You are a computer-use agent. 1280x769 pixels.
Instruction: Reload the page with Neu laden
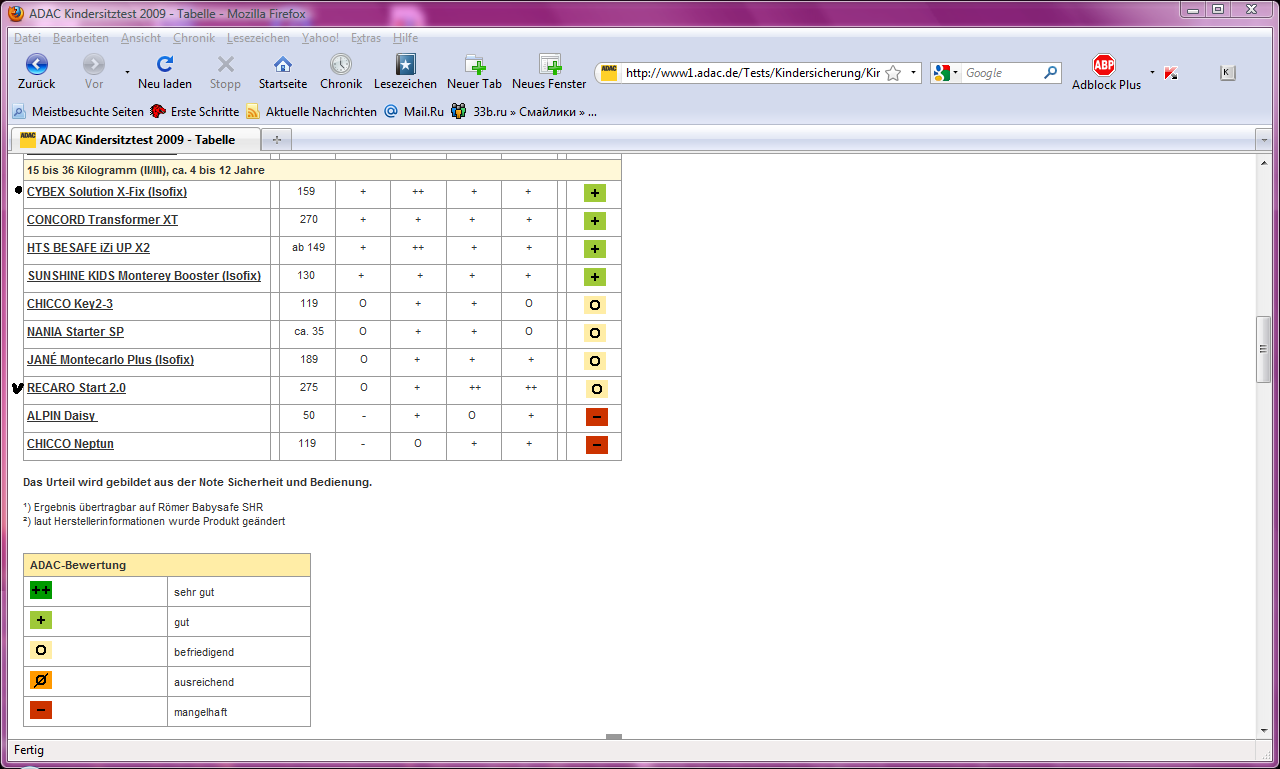(165, 65)
